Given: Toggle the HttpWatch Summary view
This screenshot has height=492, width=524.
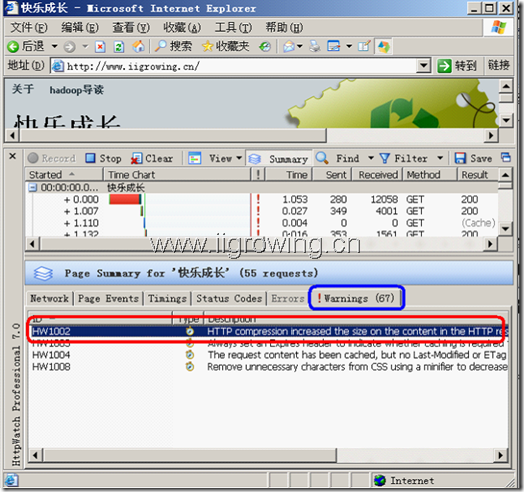Looking at the screenshot, I should point(278,159).
